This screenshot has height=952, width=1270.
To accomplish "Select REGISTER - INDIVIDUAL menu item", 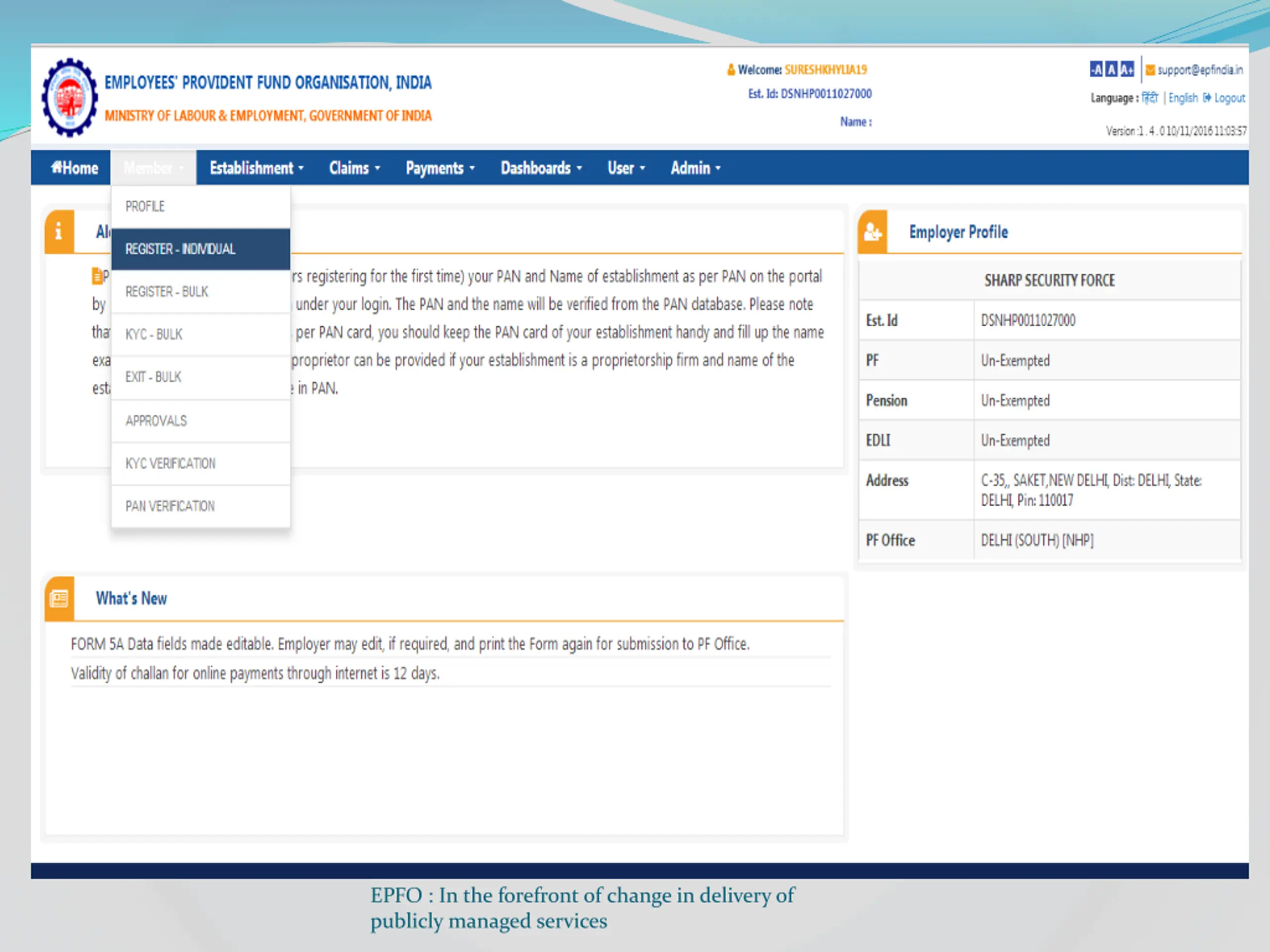I will tap(200, 249).
